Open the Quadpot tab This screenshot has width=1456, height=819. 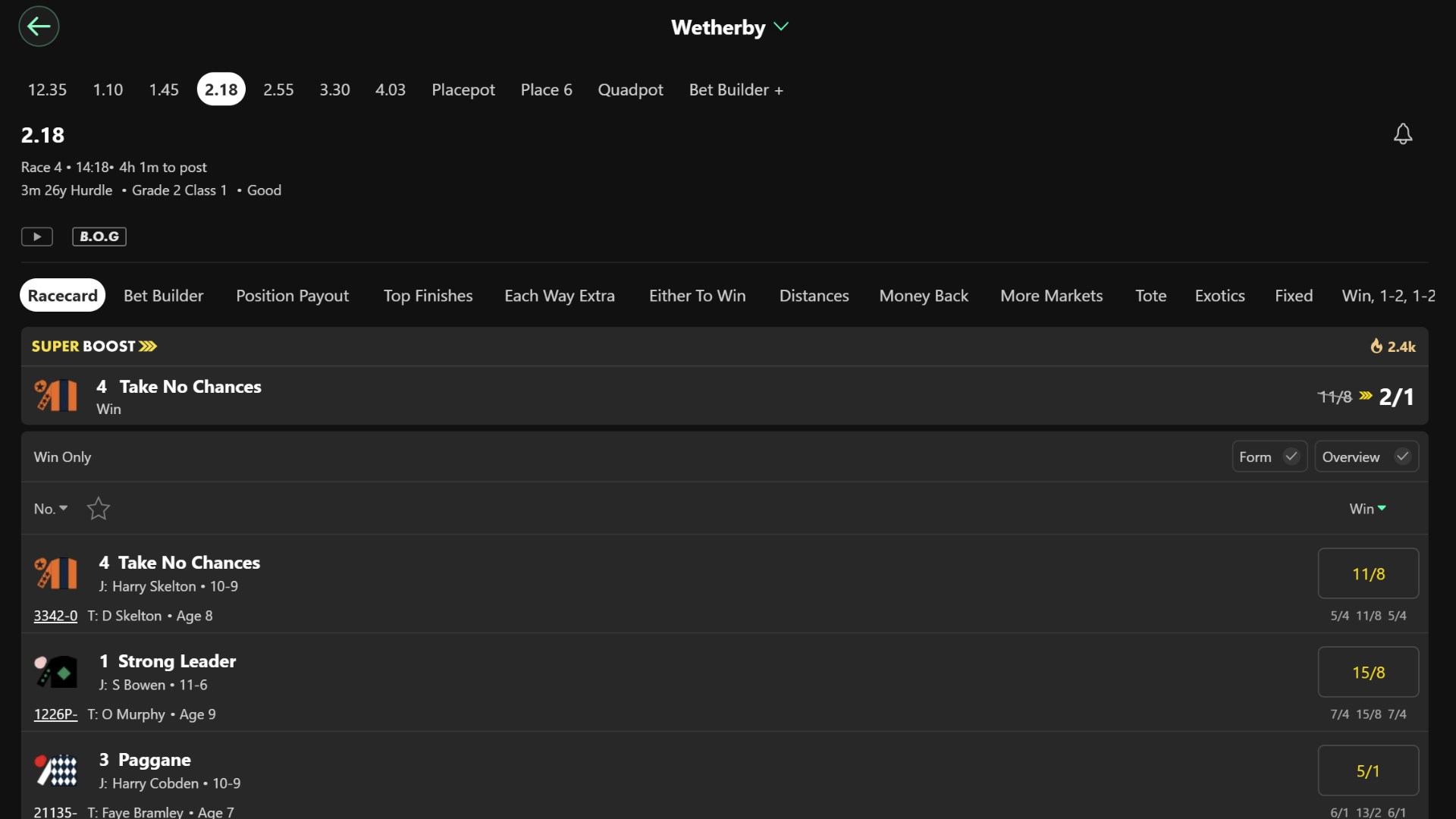(630, 89)
